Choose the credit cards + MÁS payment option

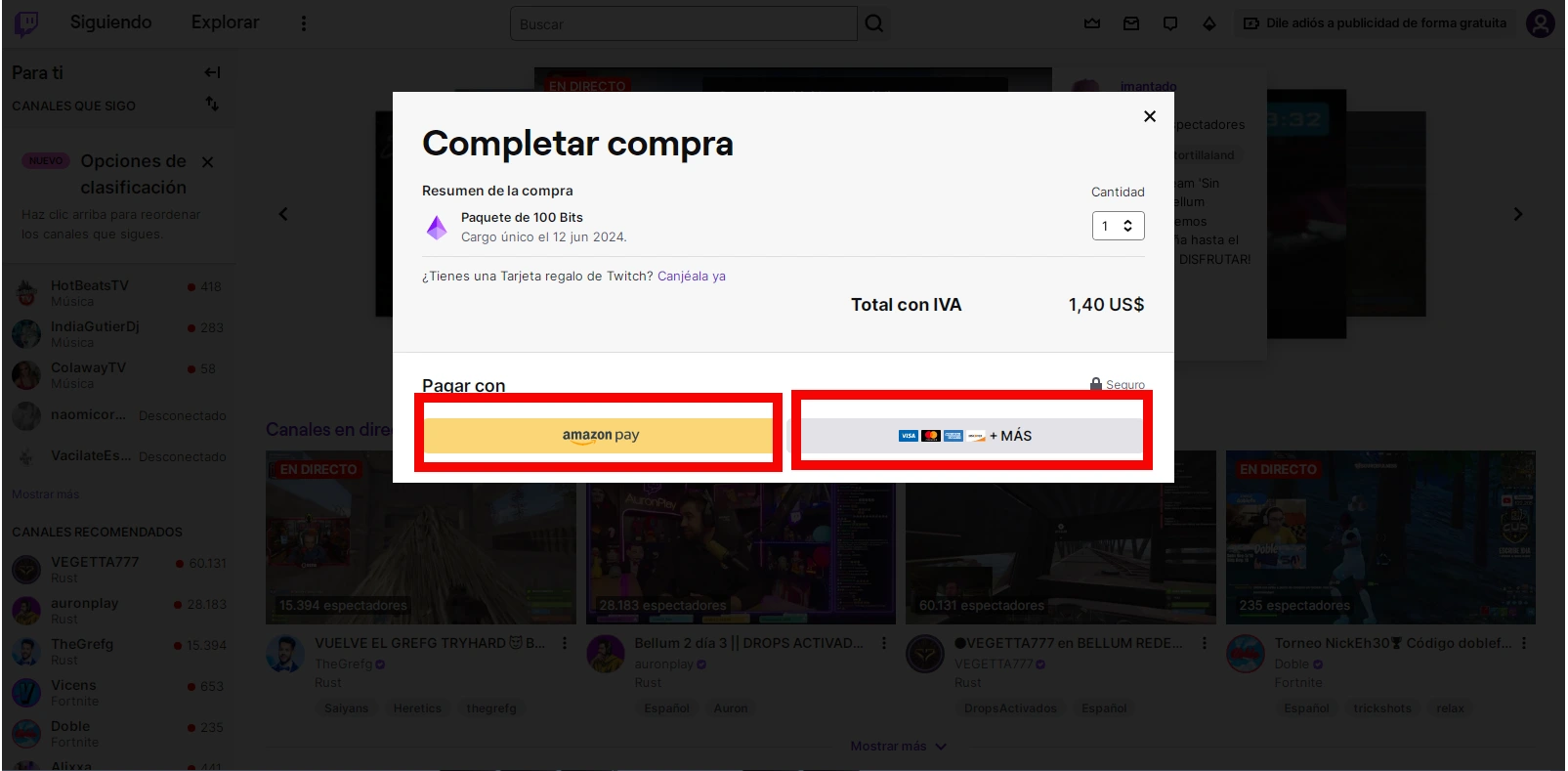[x=972, y=436]
